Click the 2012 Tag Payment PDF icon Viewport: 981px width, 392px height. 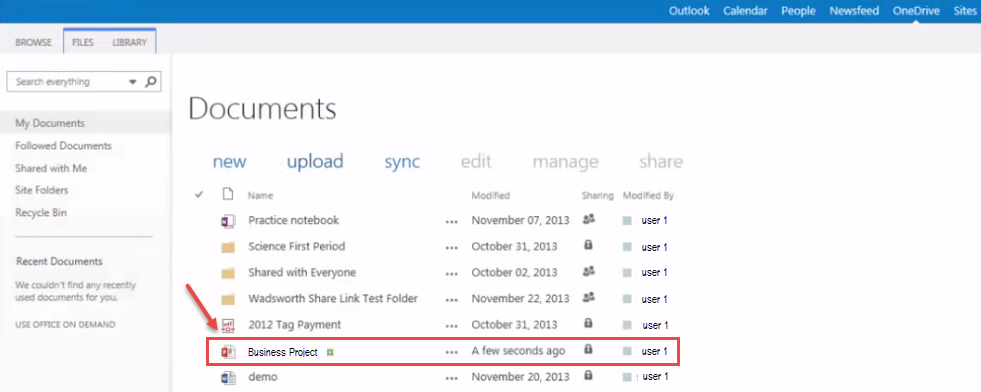pos(228,325)
